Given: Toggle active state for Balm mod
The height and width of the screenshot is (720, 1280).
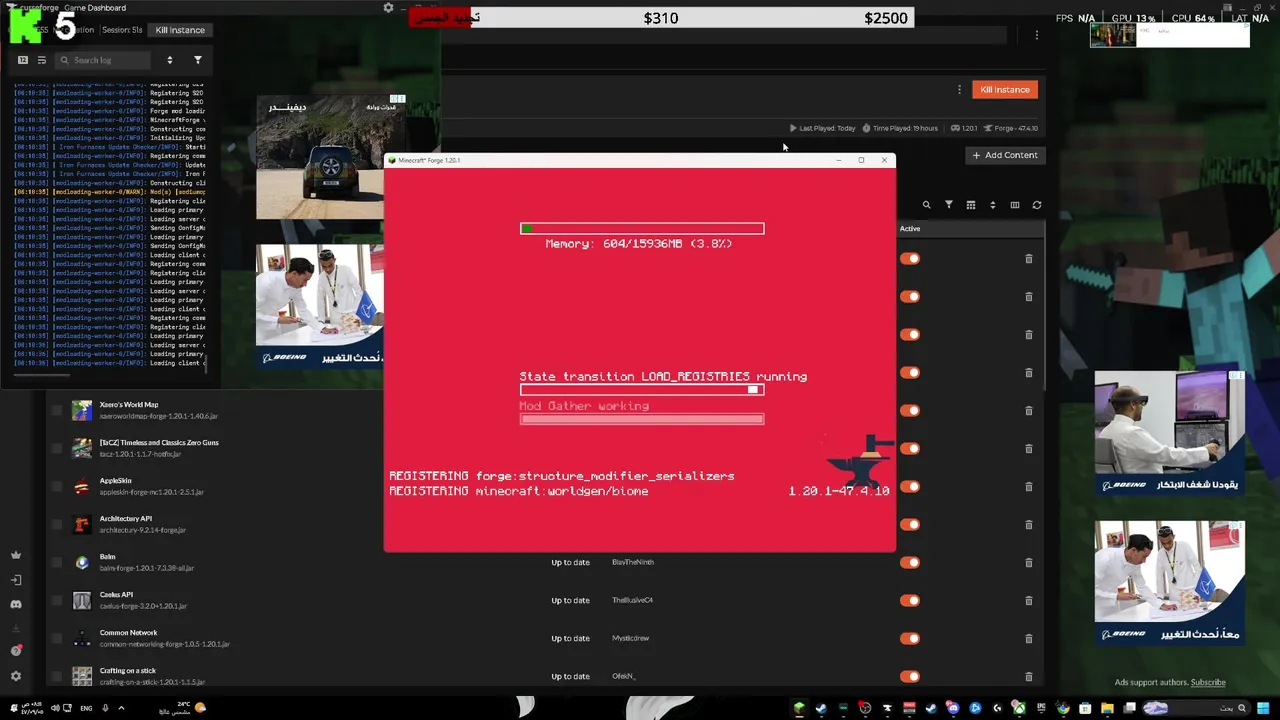Looking at the screenshot, I should [910, 562].
